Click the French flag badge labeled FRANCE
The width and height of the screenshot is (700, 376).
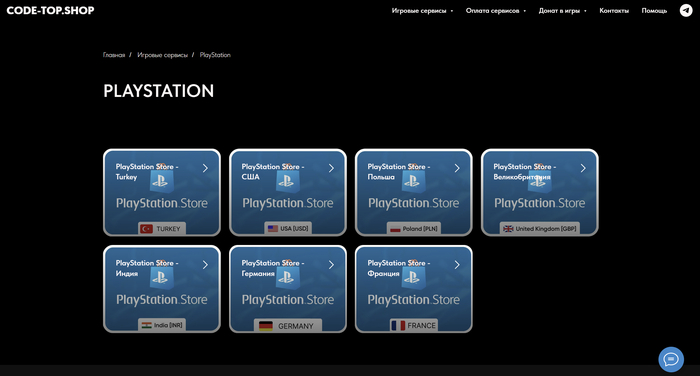tap(414, 325)
